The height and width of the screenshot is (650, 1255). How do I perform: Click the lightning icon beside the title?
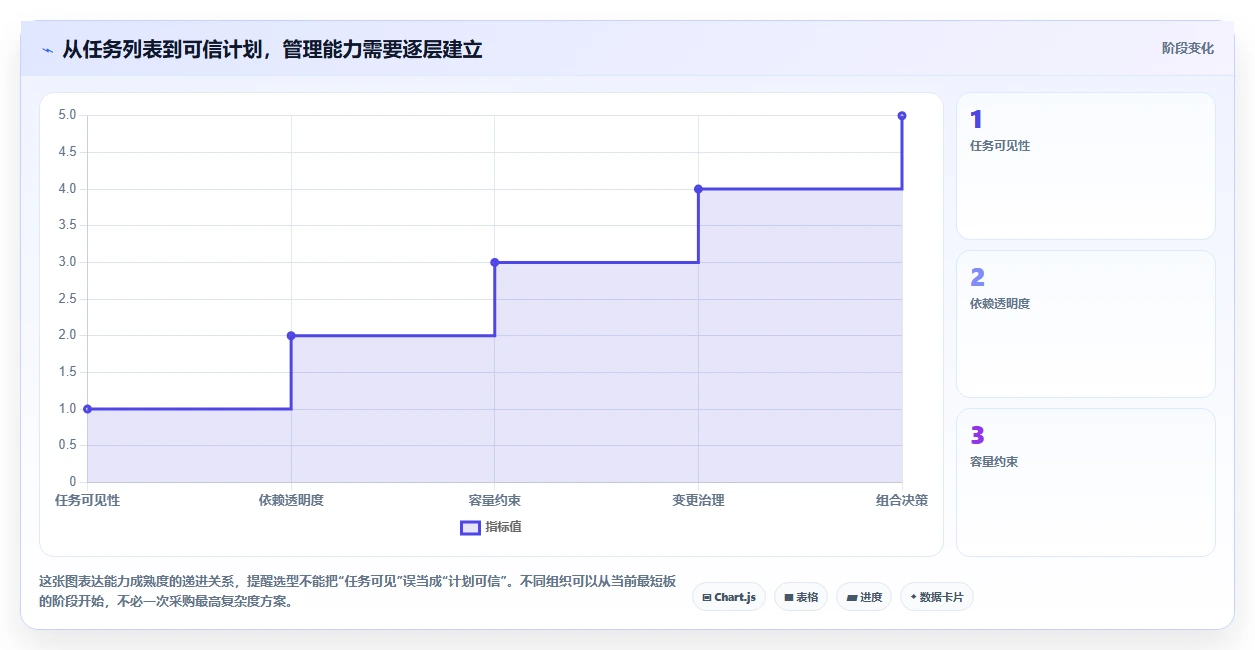pos(47,50)
